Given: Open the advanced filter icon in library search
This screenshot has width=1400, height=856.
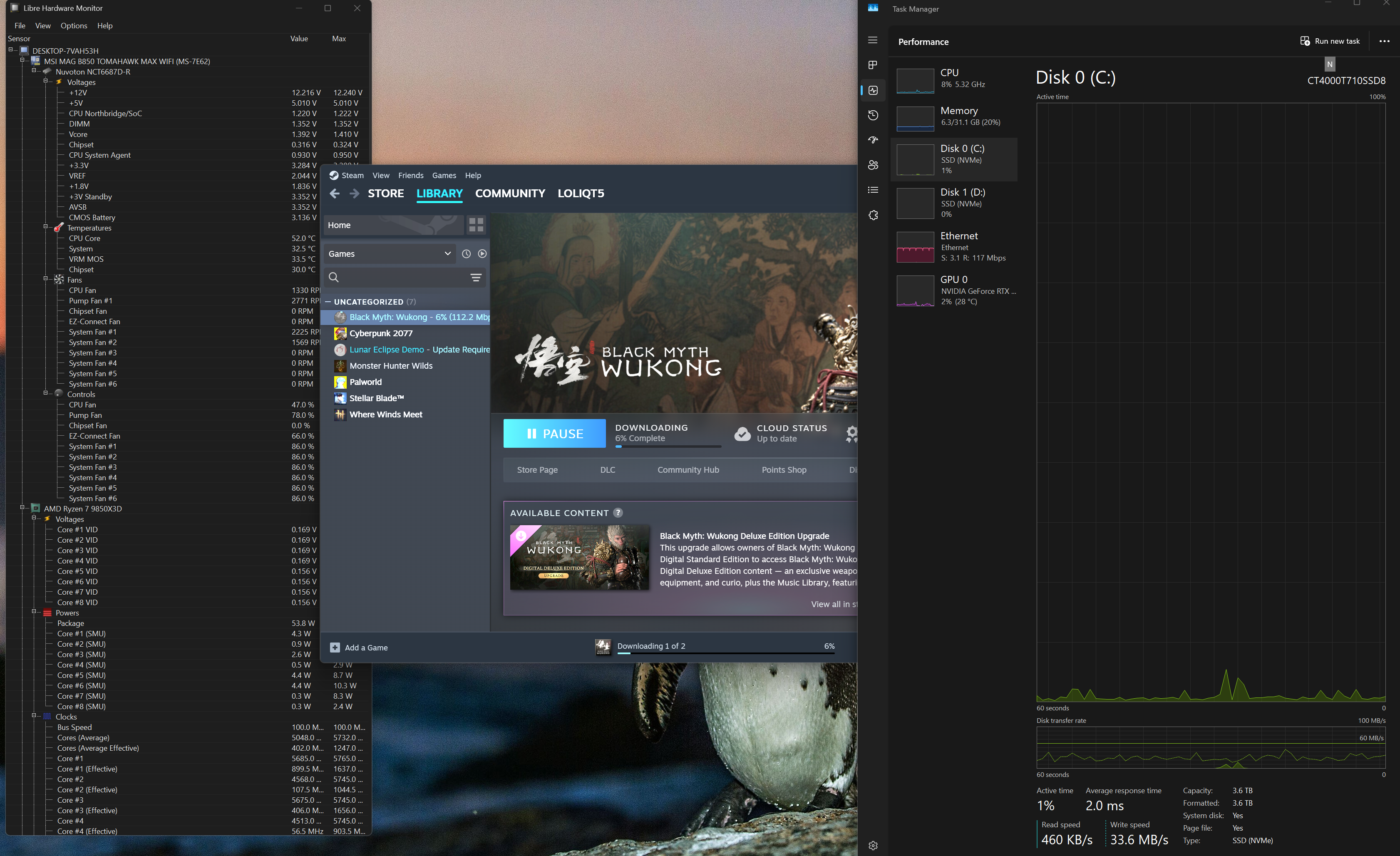Looking at the screenshot, I should tap(476, 277).
